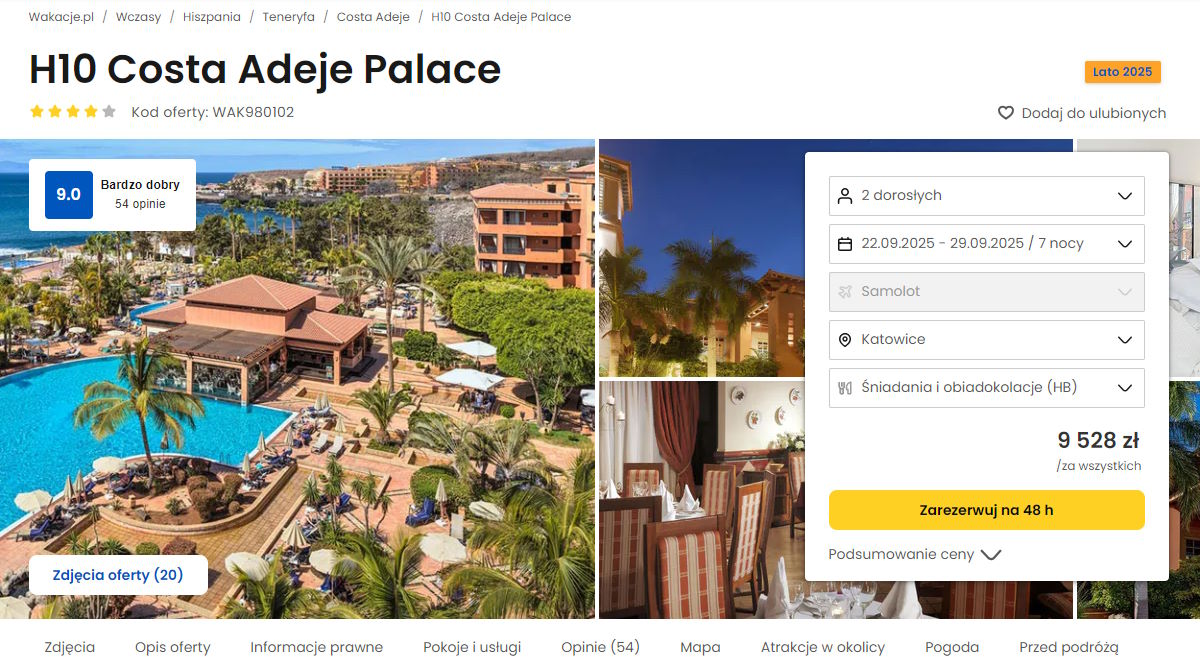Follow the Teneryfa breadcrumb link

click(289, 17)
